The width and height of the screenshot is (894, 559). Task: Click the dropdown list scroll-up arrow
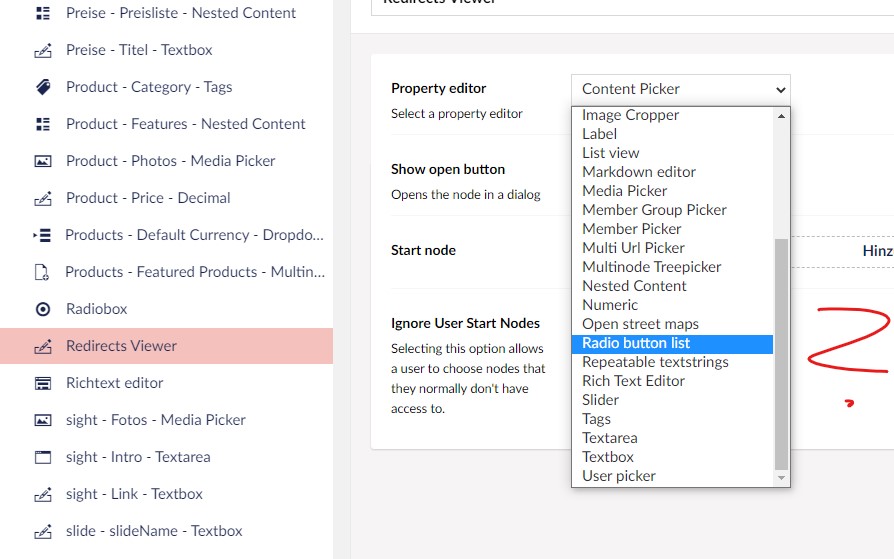(782, 116)
